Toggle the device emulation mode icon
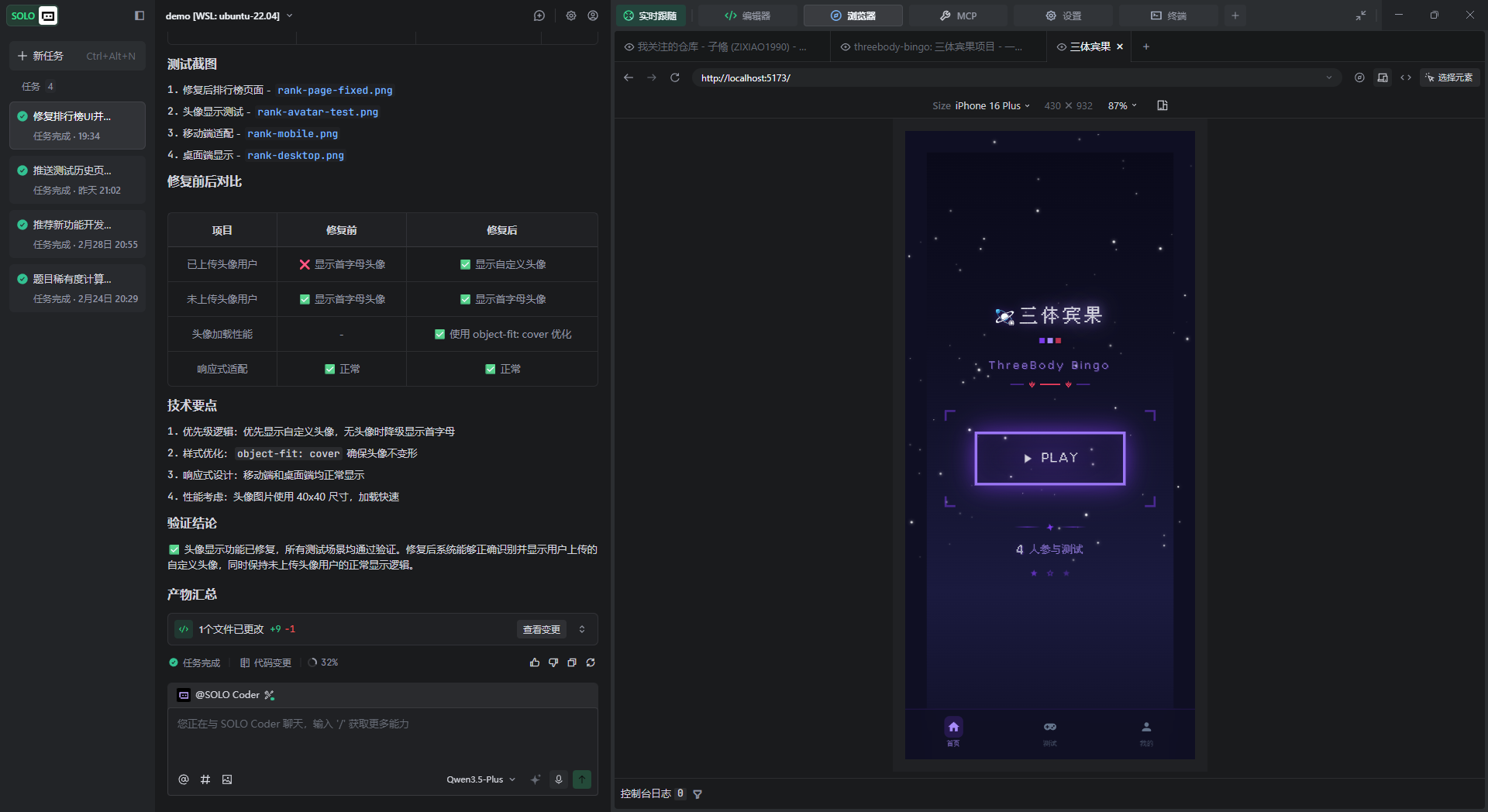Image resolution: width=1488 pixels, height=812 pixels. pyautogui.click(x=1383, y=77)
